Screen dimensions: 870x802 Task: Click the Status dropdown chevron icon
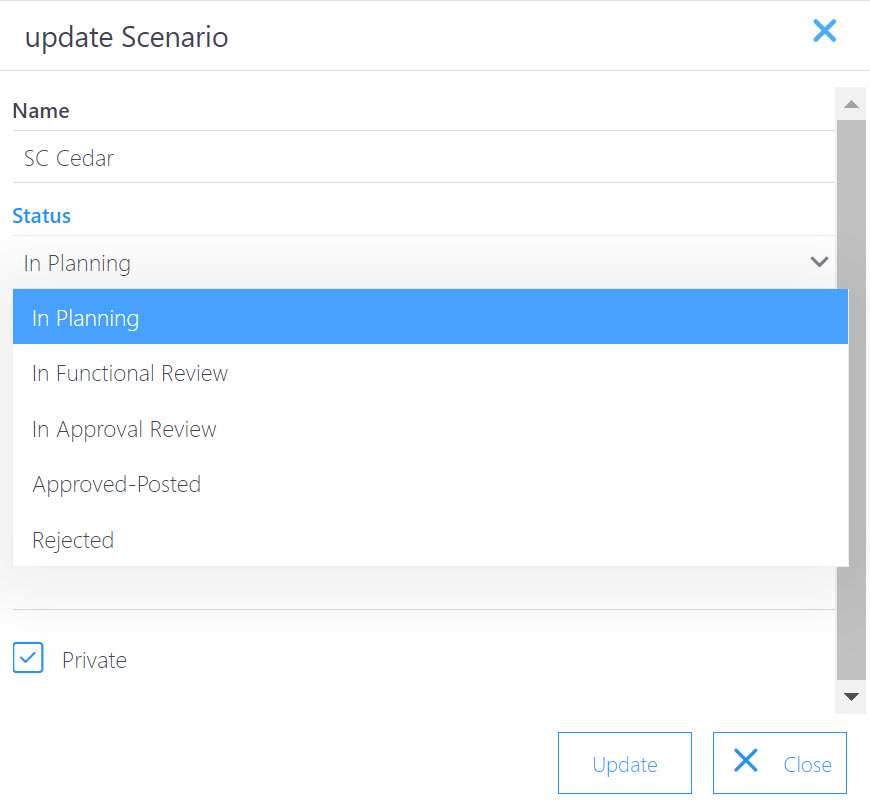coord(819,261)
